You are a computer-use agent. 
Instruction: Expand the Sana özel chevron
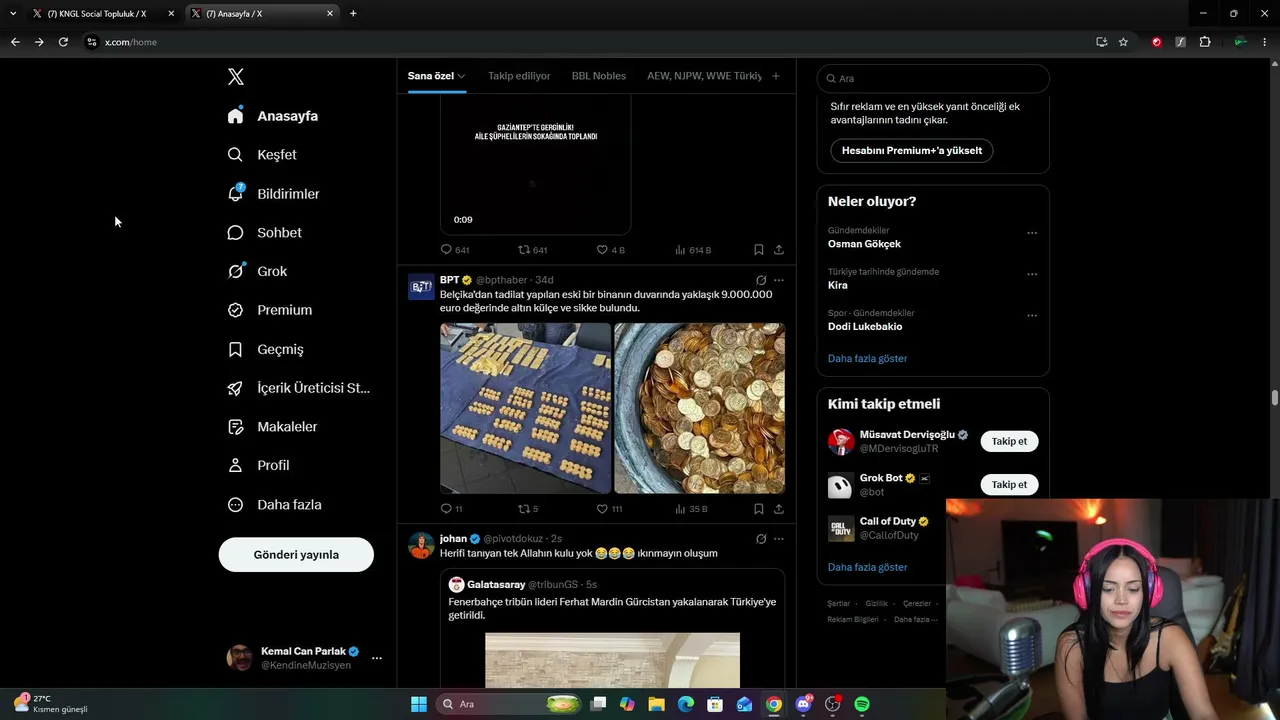pyautogui.click(x=461, y=76)
